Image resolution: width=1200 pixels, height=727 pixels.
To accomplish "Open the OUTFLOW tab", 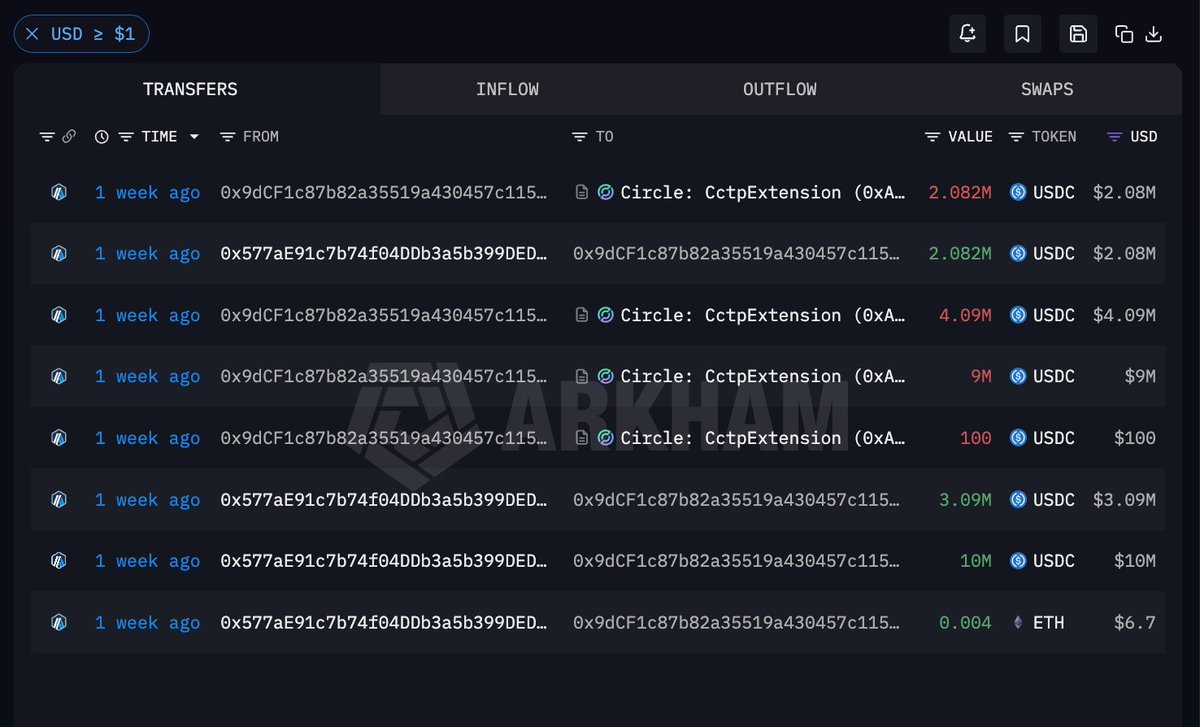I will coord(779,89).
